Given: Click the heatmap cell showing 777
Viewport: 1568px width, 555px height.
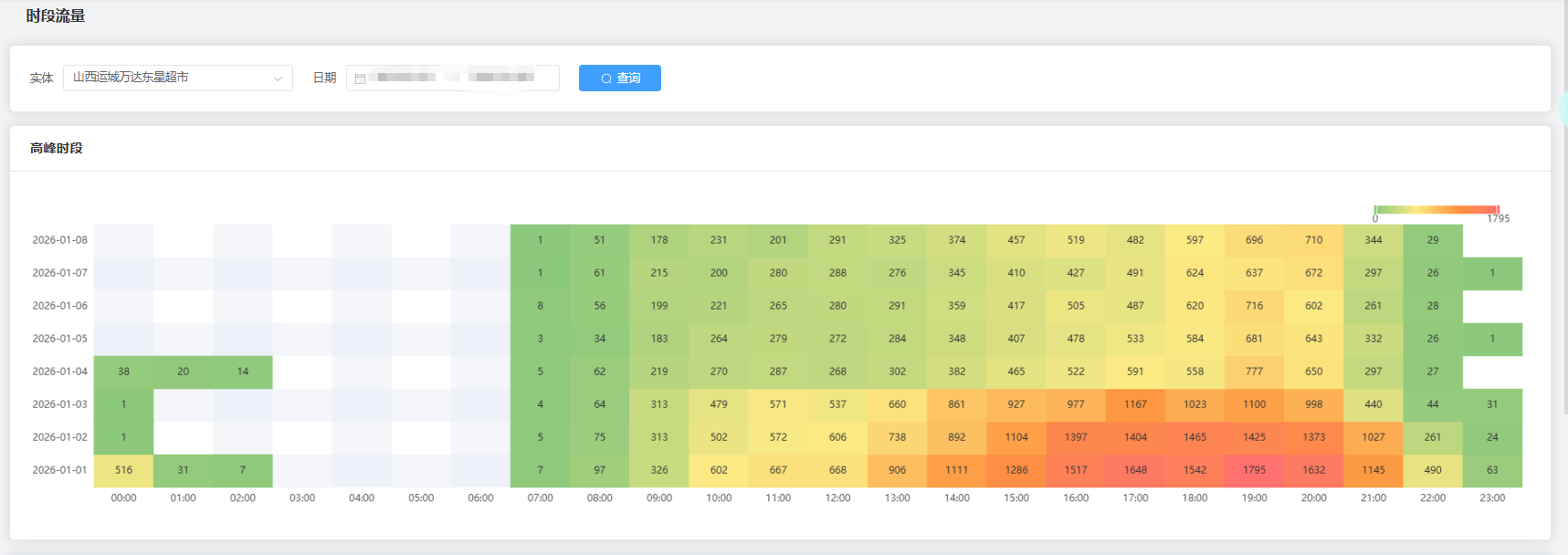Looking at the screenshot, I should click(x=1254, y=372).
